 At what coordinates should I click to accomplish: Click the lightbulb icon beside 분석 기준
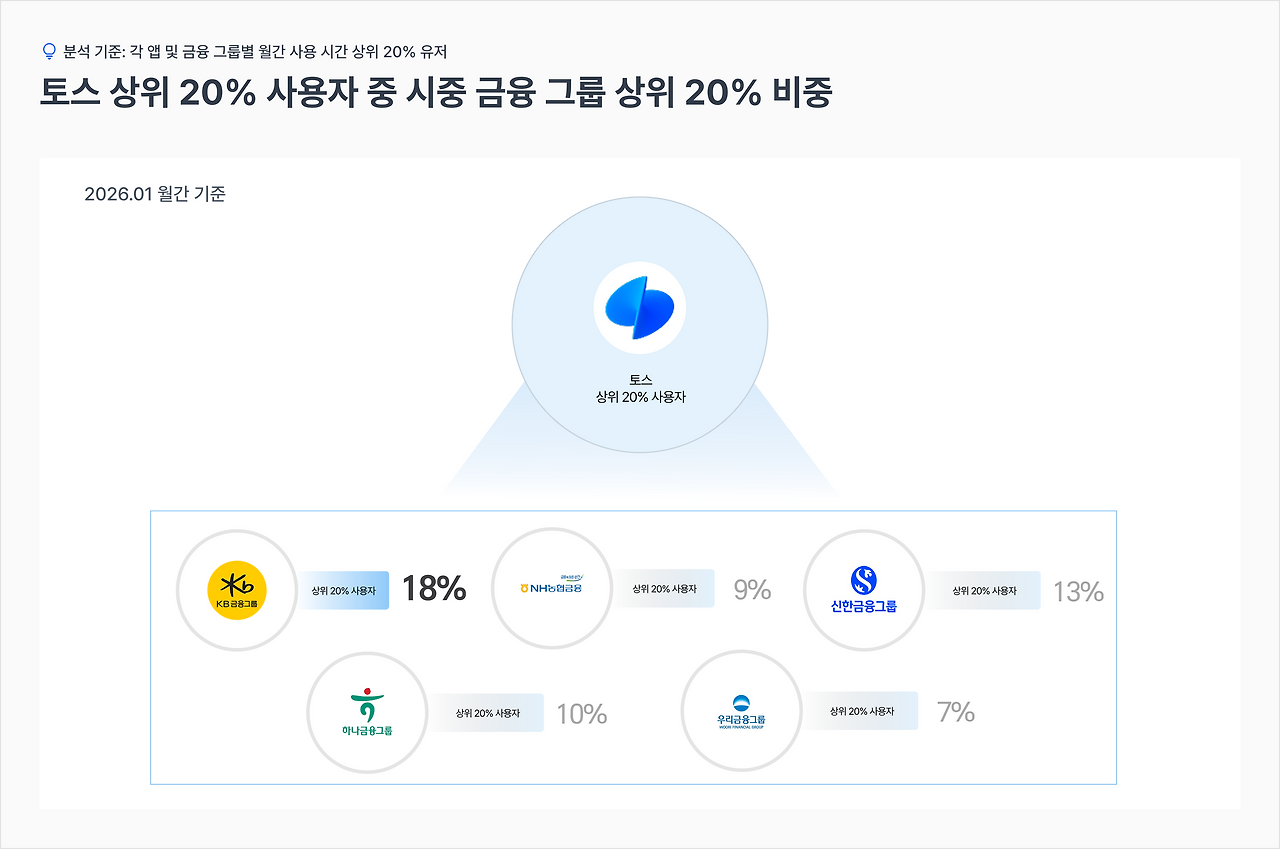(x=49, y=51)
